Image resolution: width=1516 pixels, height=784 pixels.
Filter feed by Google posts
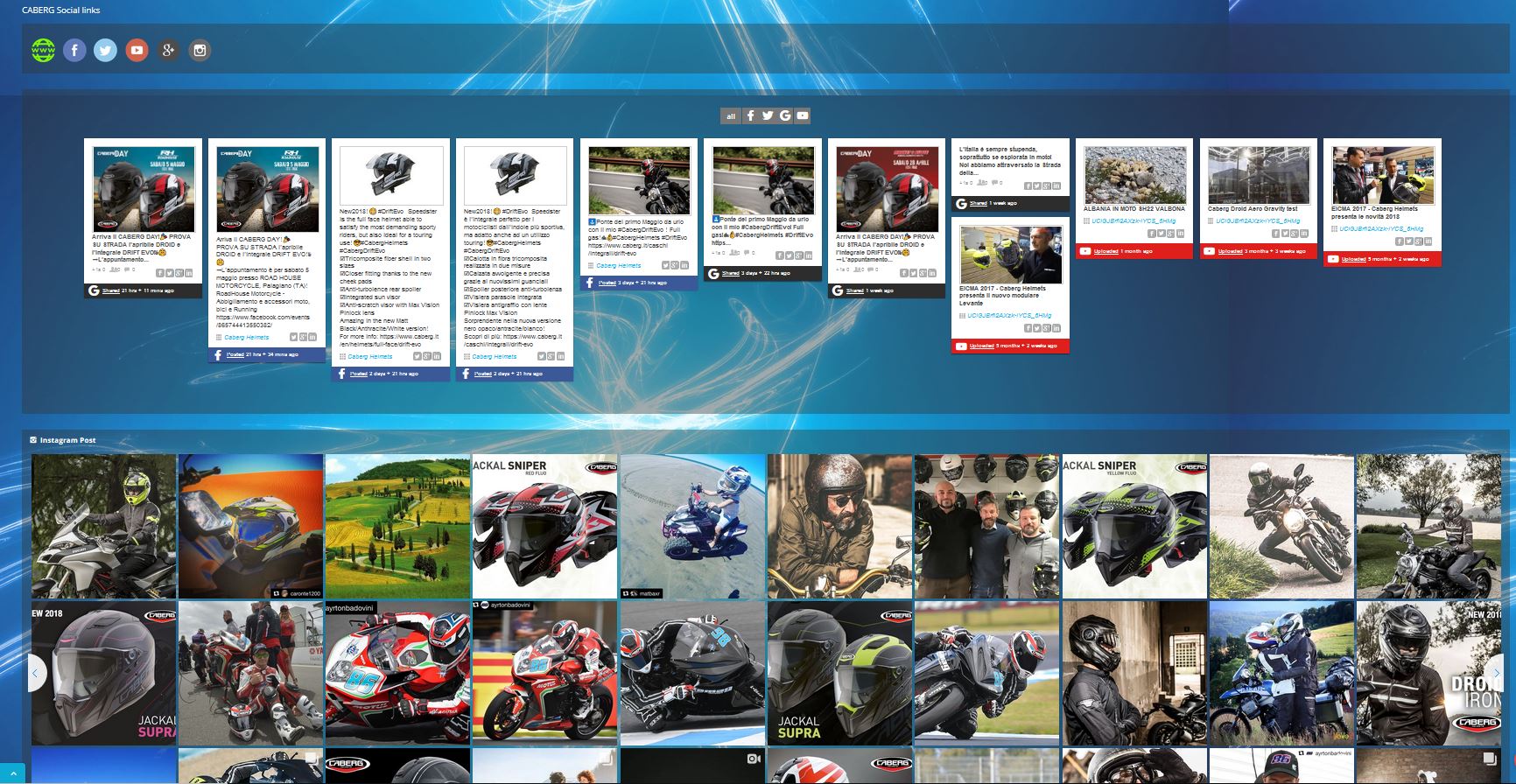click(785, 115)
